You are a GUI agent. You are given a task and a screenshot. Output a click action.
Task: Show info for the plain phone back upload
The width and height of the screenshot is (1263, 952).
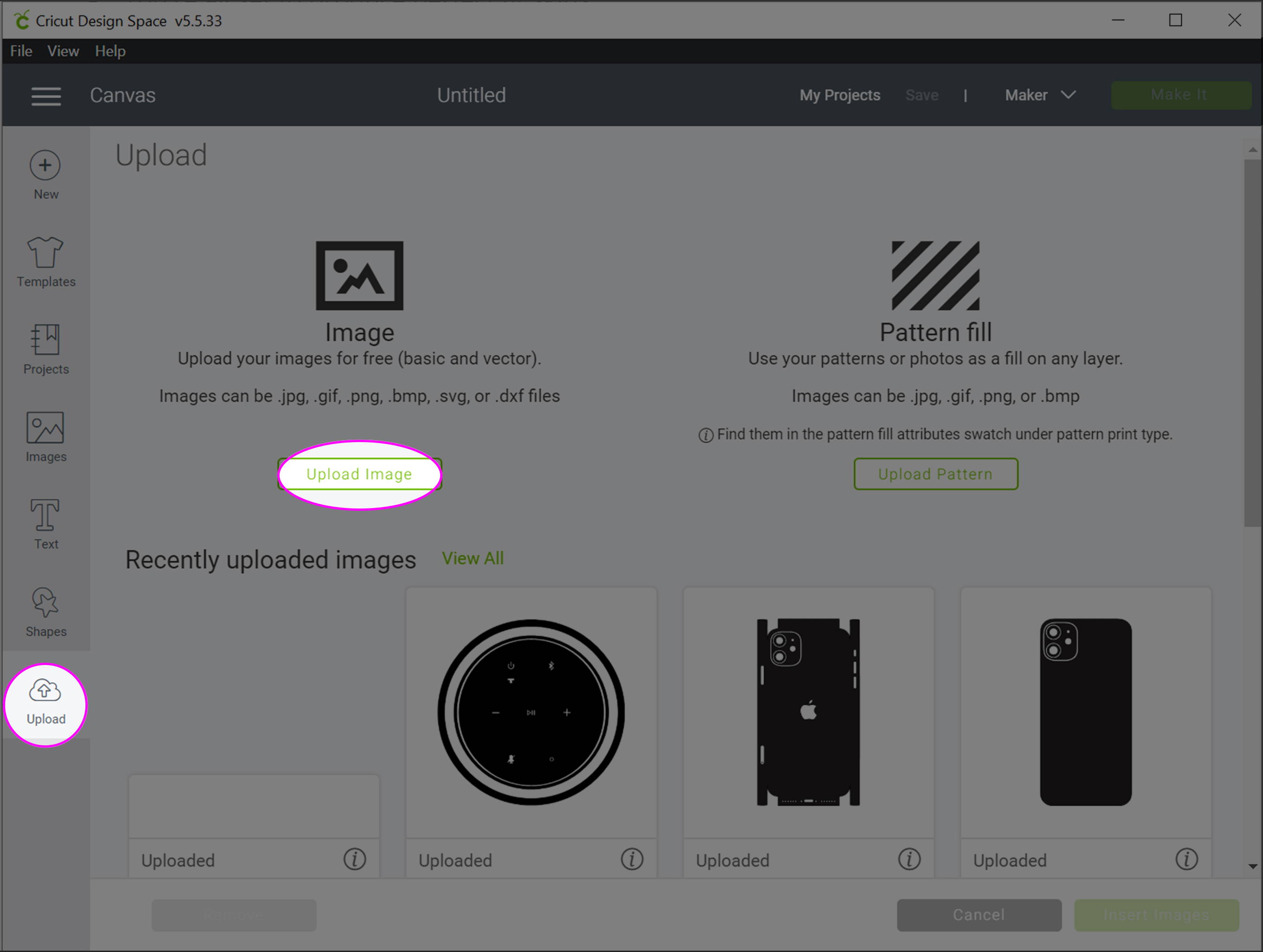click(1186, 860)
